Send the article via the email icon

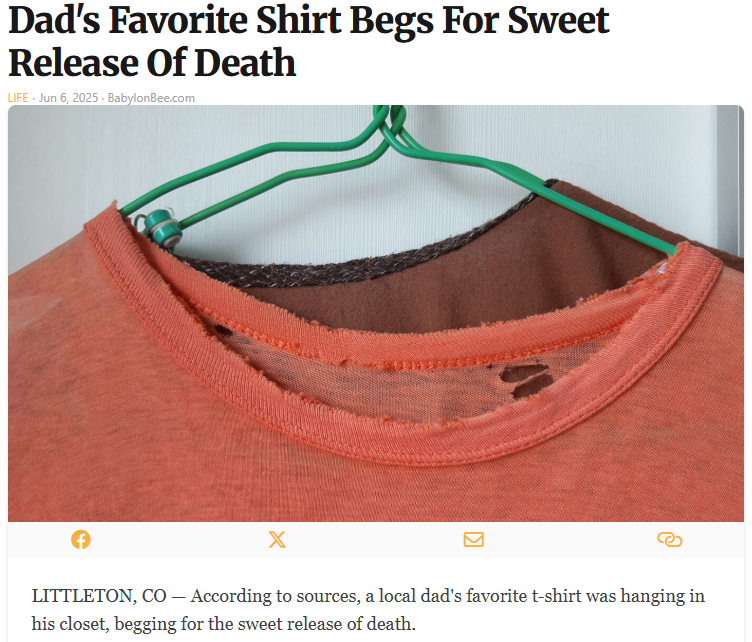click(x=473, y=539)
